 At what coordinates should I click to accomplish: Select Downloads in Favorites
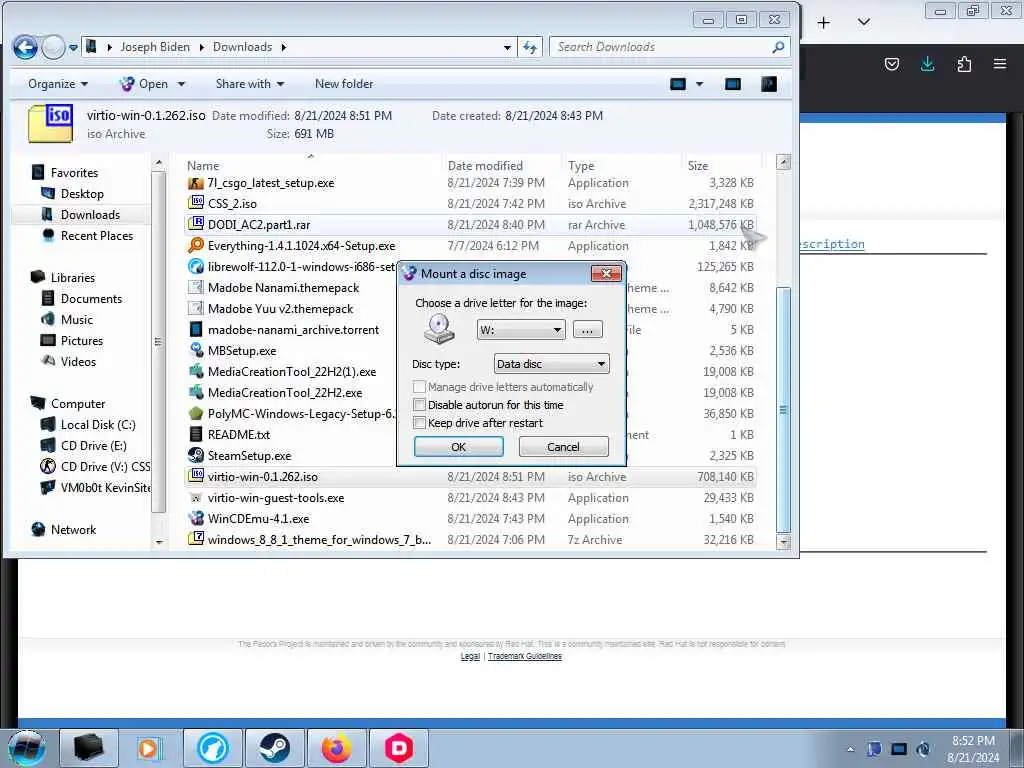90,214
